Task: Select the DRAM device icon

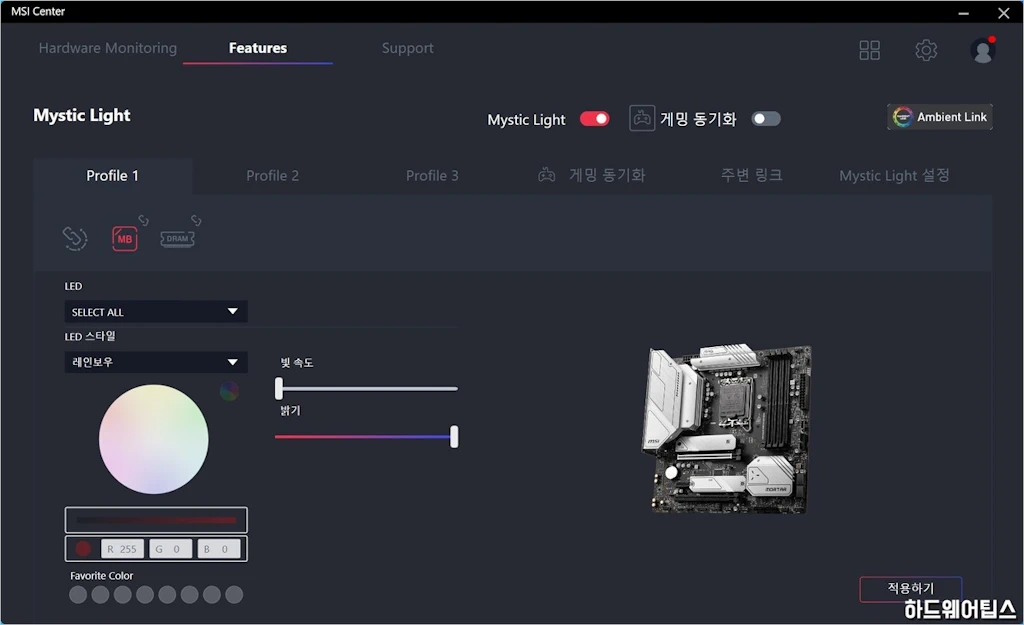Action: 177,238
